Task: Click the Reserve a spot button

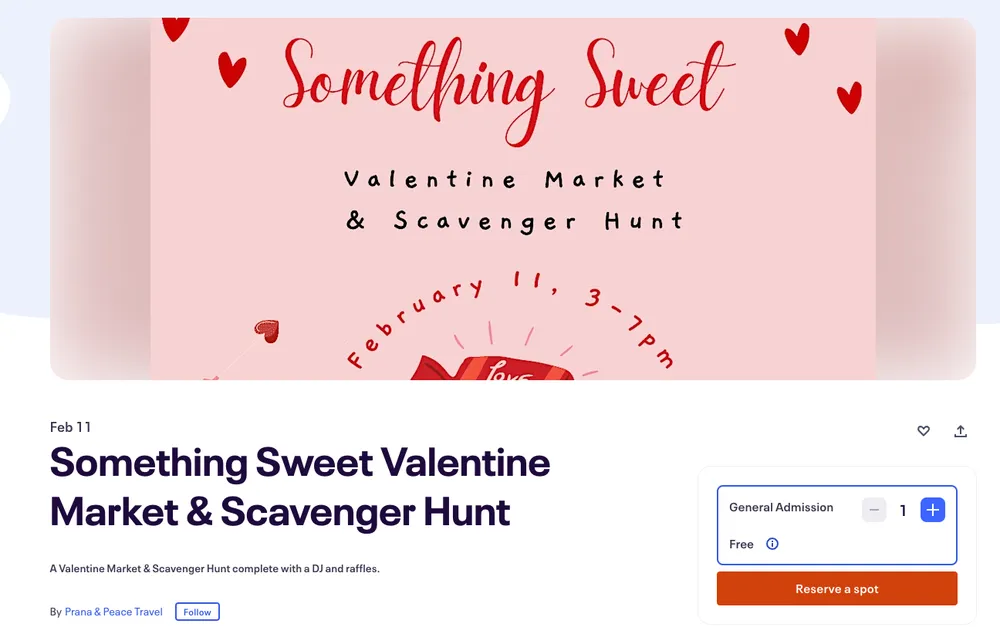Action: (x=836, y=589)
